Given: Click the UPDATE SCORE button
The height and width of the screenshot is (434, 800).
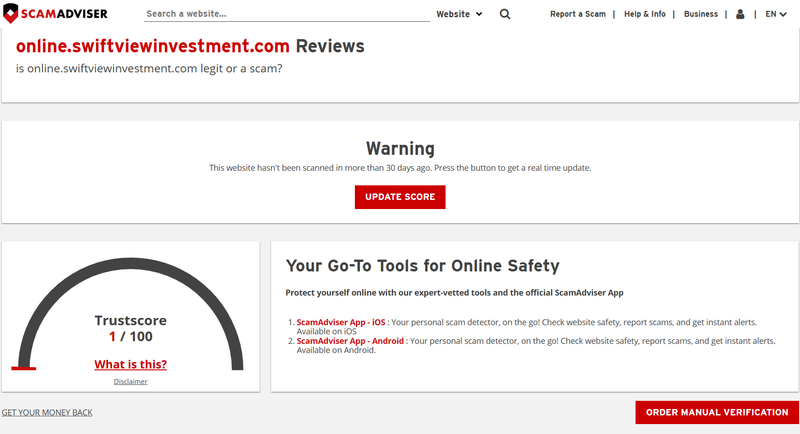Looking at the screenshot, I should (x=400, y=197).
